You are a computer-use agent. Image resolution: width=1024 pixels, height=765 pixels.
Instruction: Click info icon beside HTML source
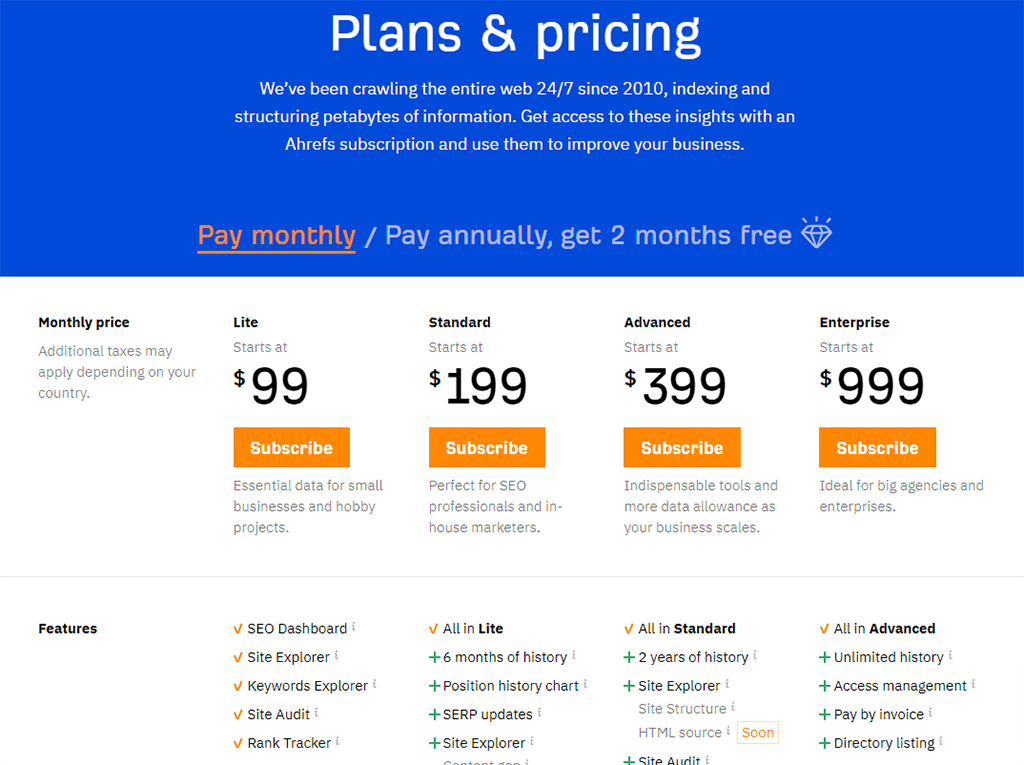728,730
